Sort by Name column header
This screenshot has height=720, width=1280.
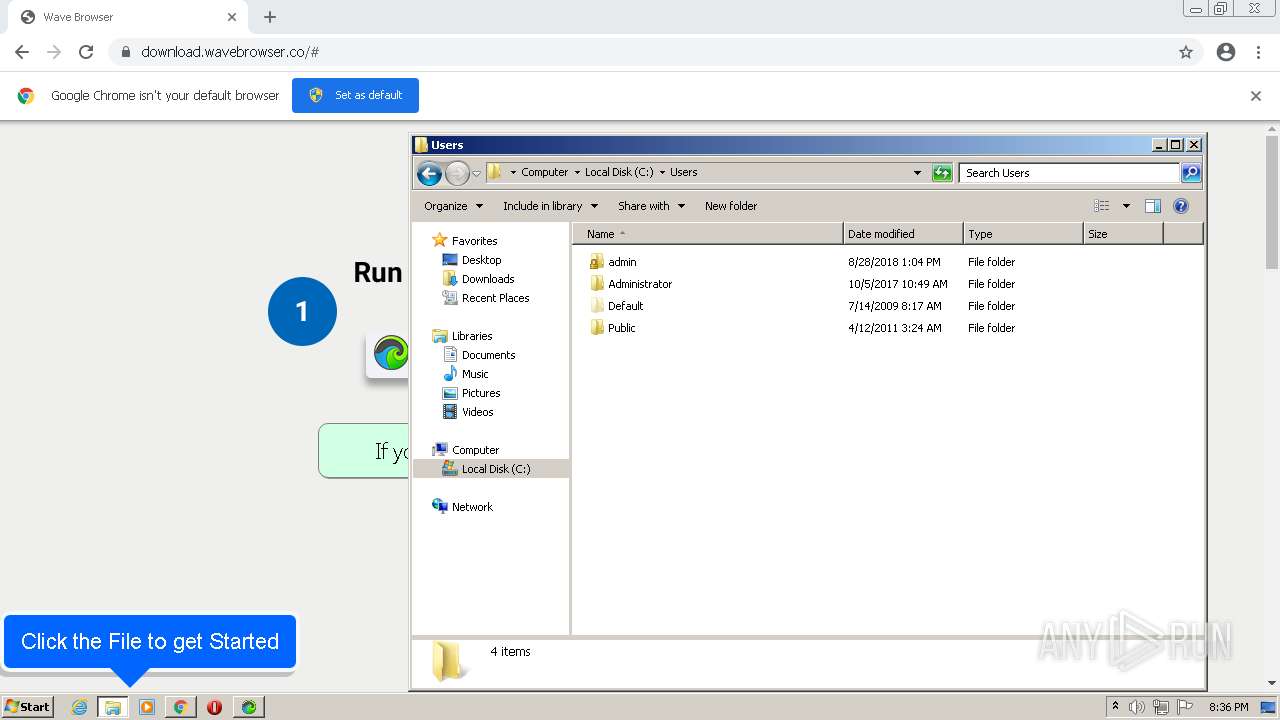pyautogui.click(x=708, y=234)
